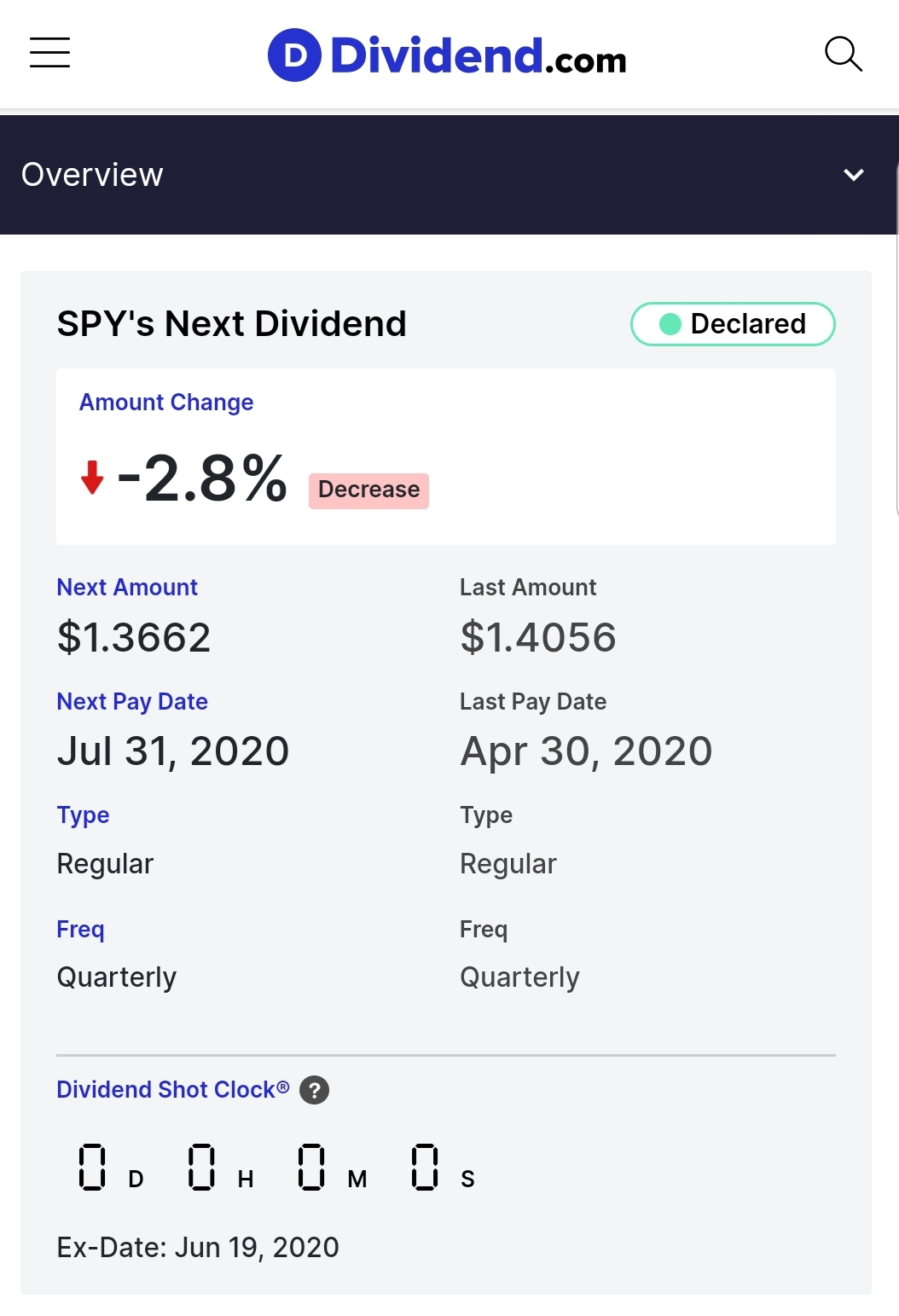Click the Declared status badge

point(733,324)
